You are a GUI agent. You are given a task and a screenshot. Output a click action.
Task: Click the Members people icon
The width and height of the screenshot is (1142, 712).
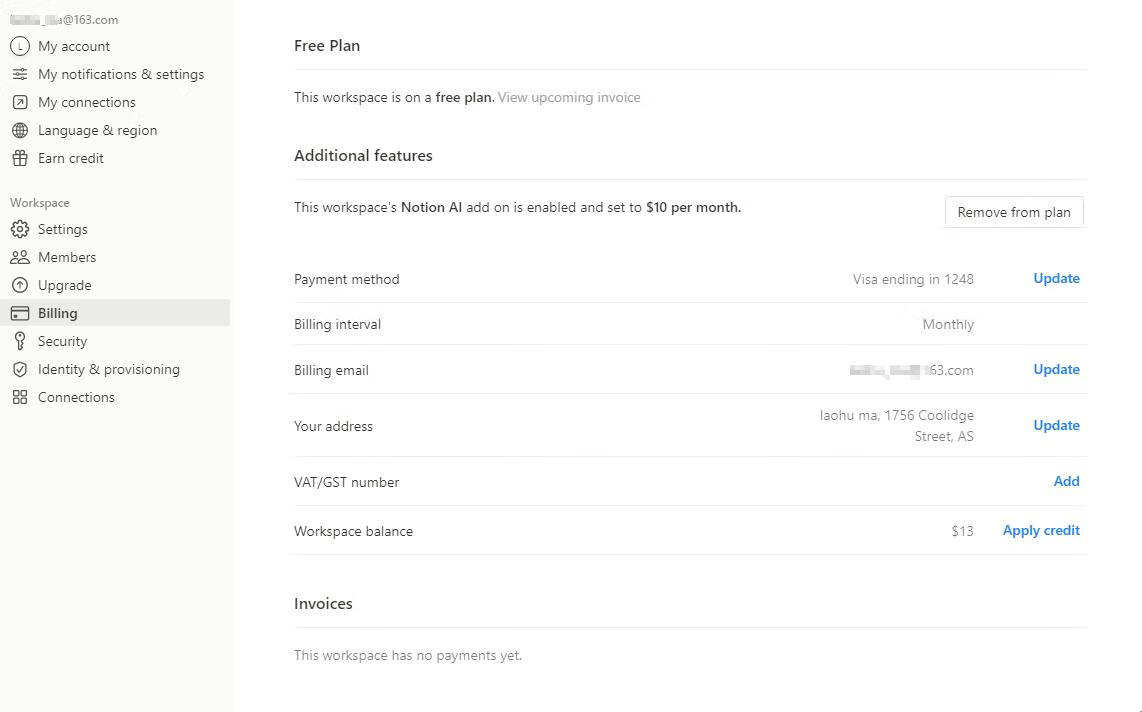pos(20,257)
